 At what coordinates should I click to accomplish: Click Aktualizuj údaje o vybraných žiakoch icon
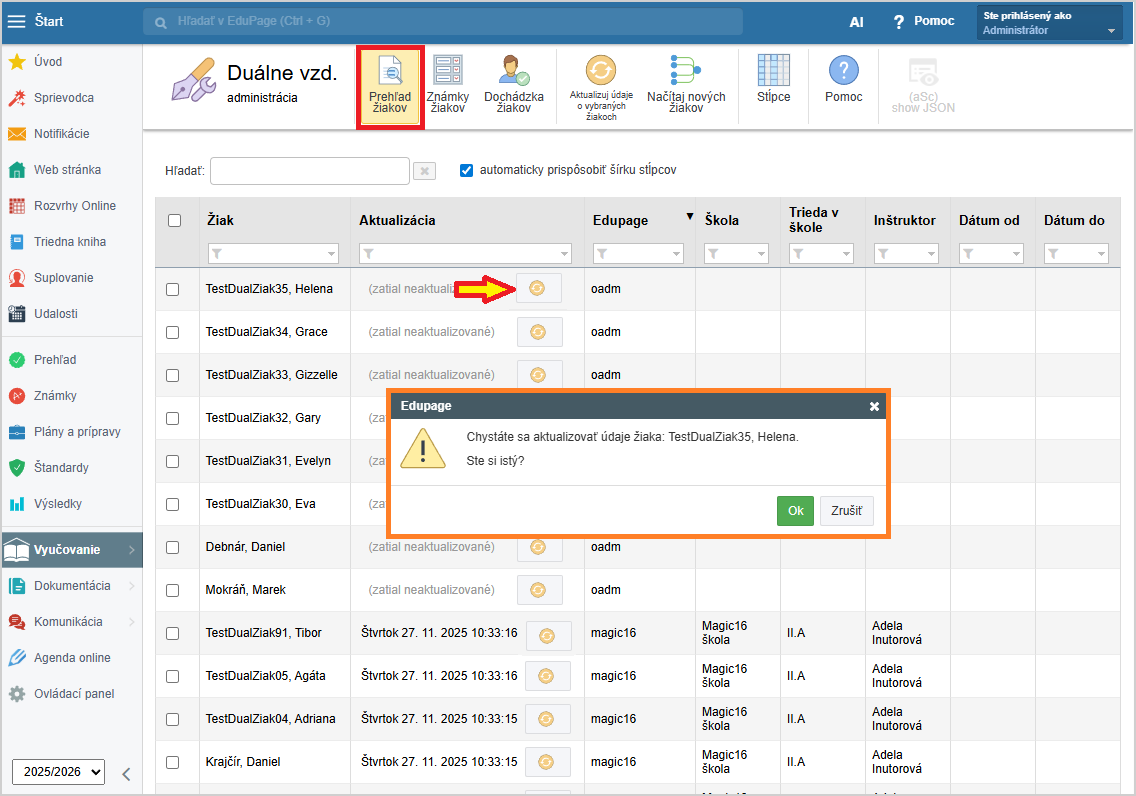click(600, 86)
